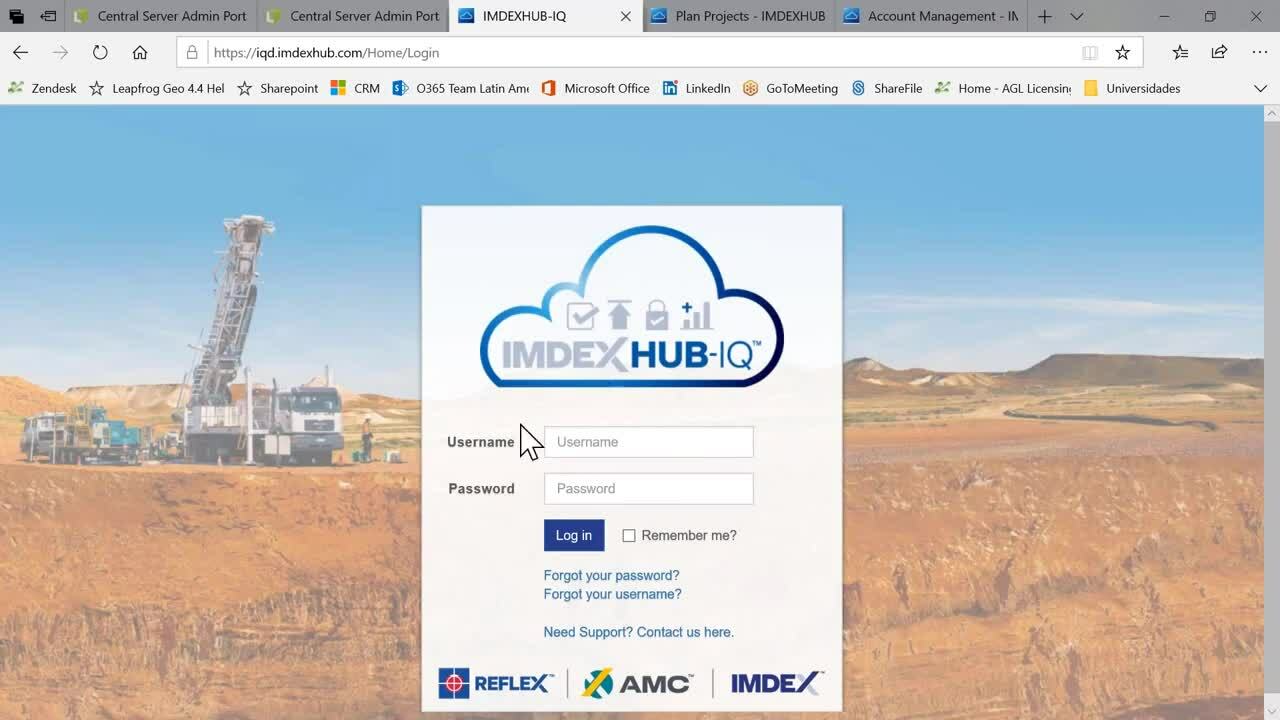The width and height of the screenshot is (1280, 720).
Task: Click the AMC logo
Action: (x=637, y=683)
